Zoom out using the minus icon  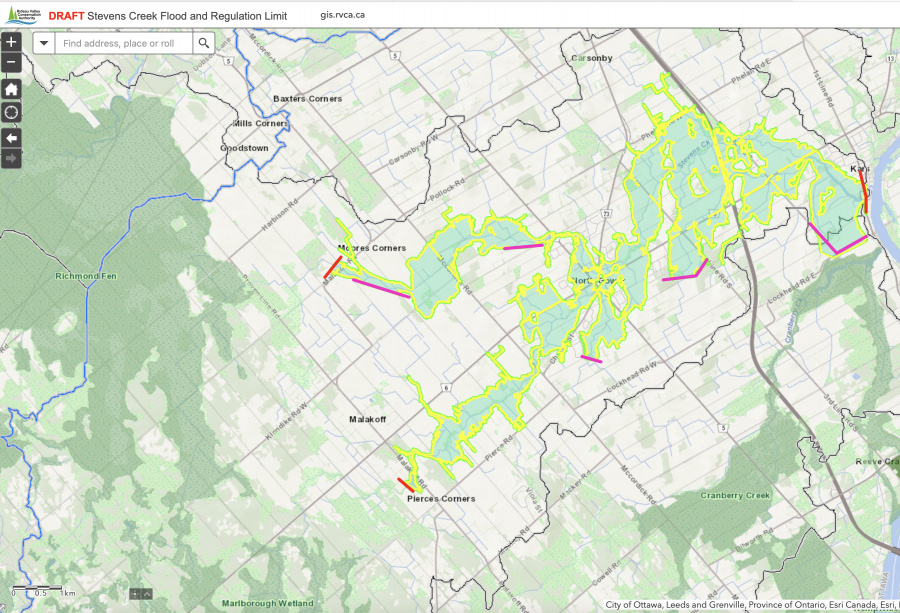point(11,62)
